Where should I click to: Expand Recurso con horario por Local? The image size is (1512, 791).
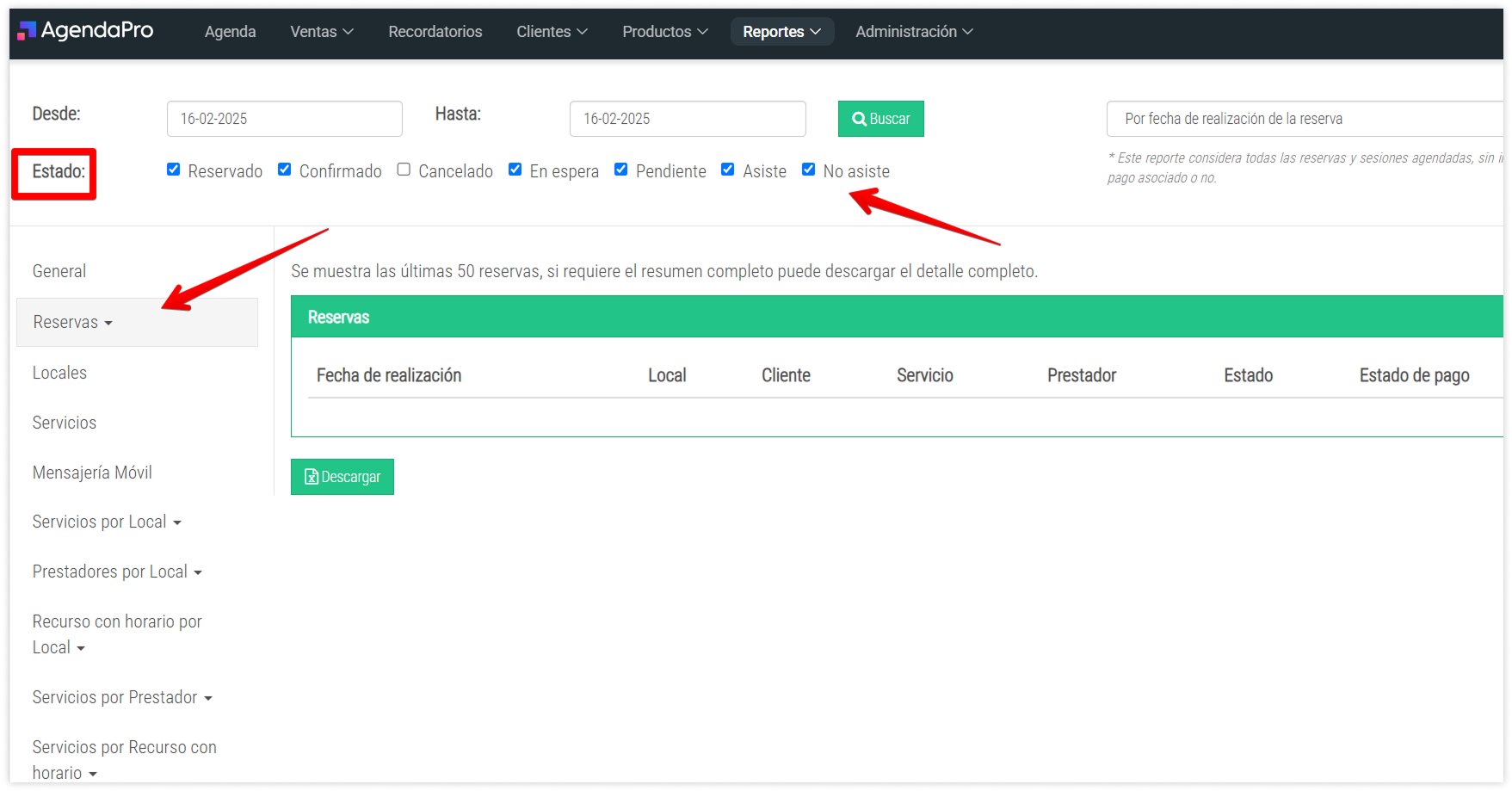(117, 634)
